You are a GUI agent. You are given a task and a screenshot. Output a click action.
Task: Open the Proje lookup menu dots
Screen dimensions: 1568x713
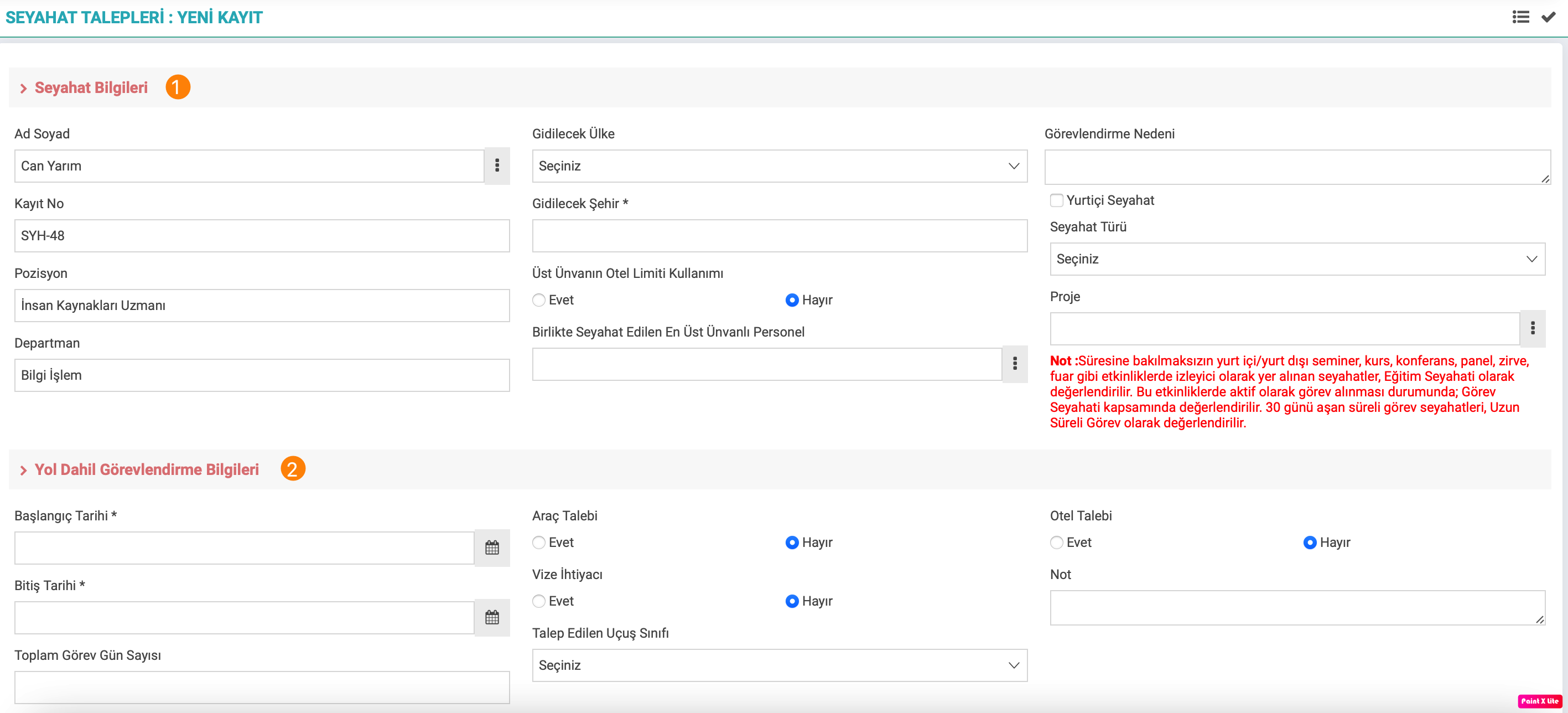(x=1532, y=329)
